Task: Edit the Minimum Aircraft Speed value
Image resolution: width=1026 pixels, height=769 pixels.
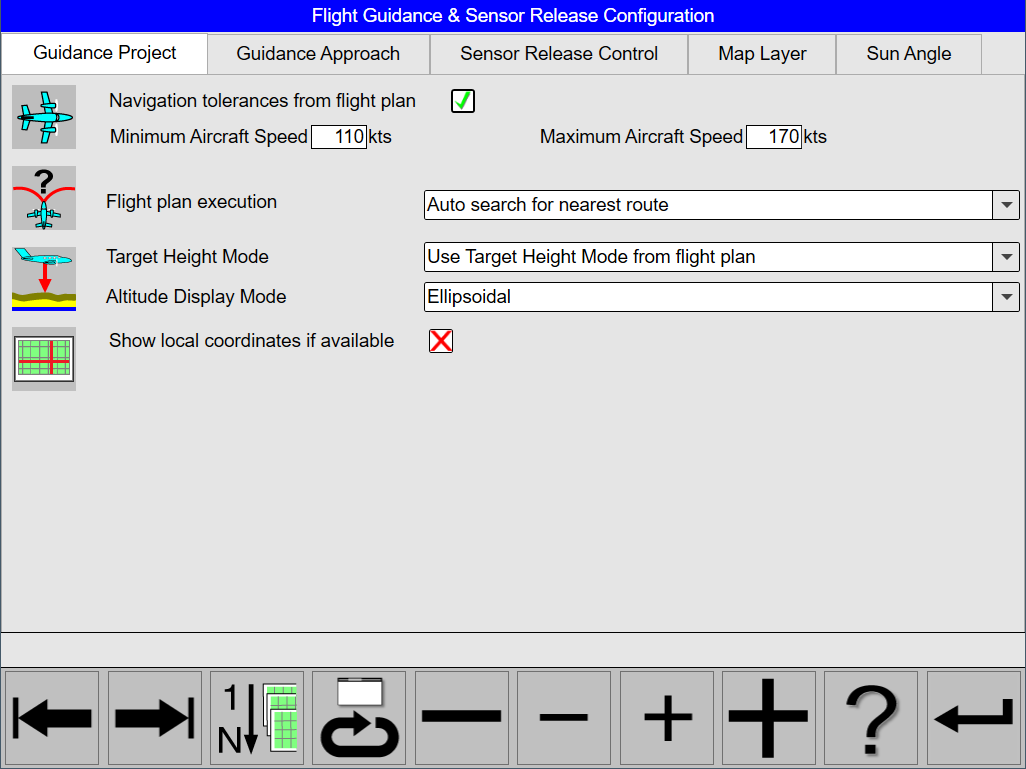Action: click(340, 137)
